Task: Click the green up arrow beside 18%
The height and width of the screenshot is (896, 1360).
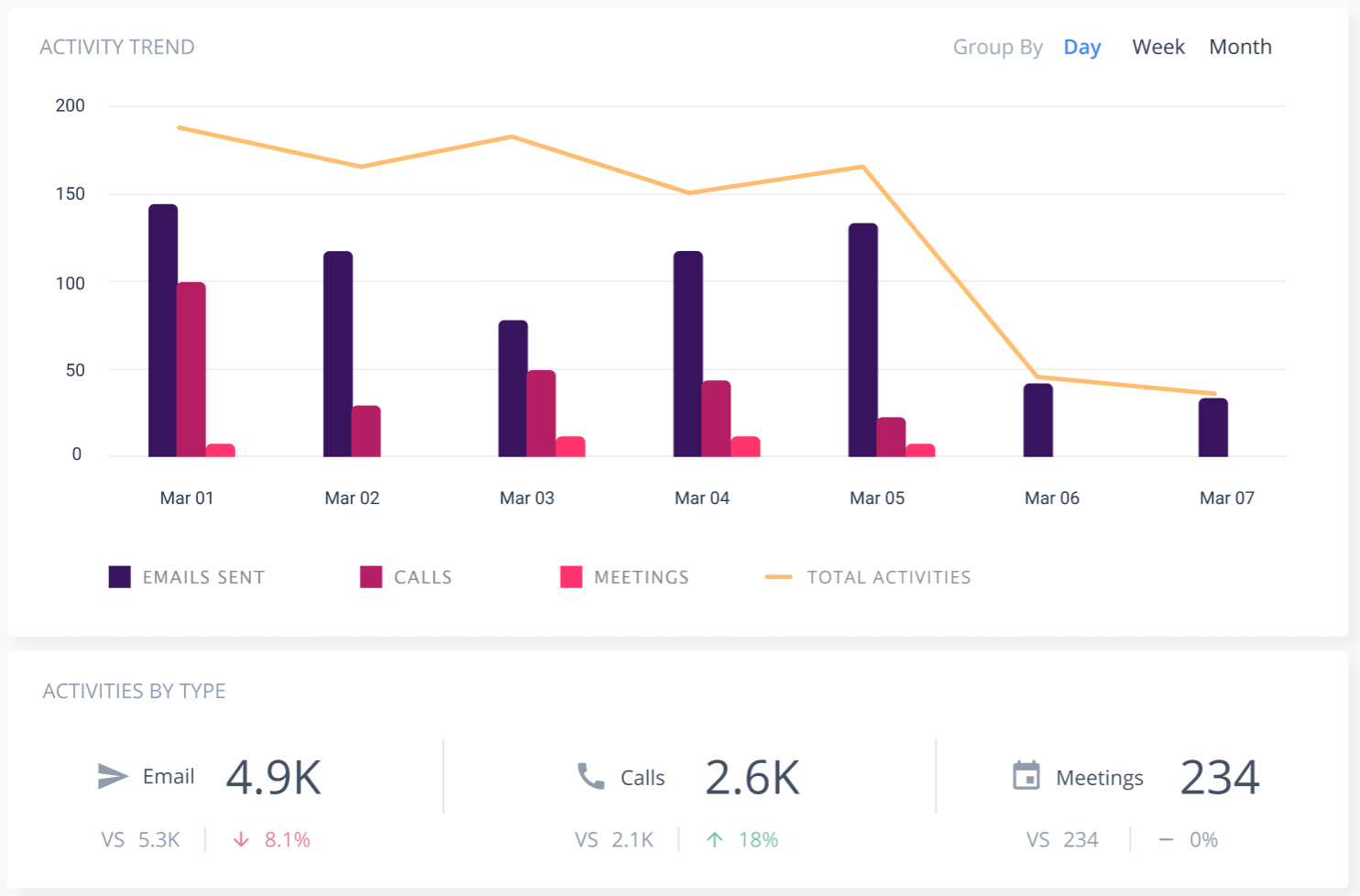Action: coord(715,840)
